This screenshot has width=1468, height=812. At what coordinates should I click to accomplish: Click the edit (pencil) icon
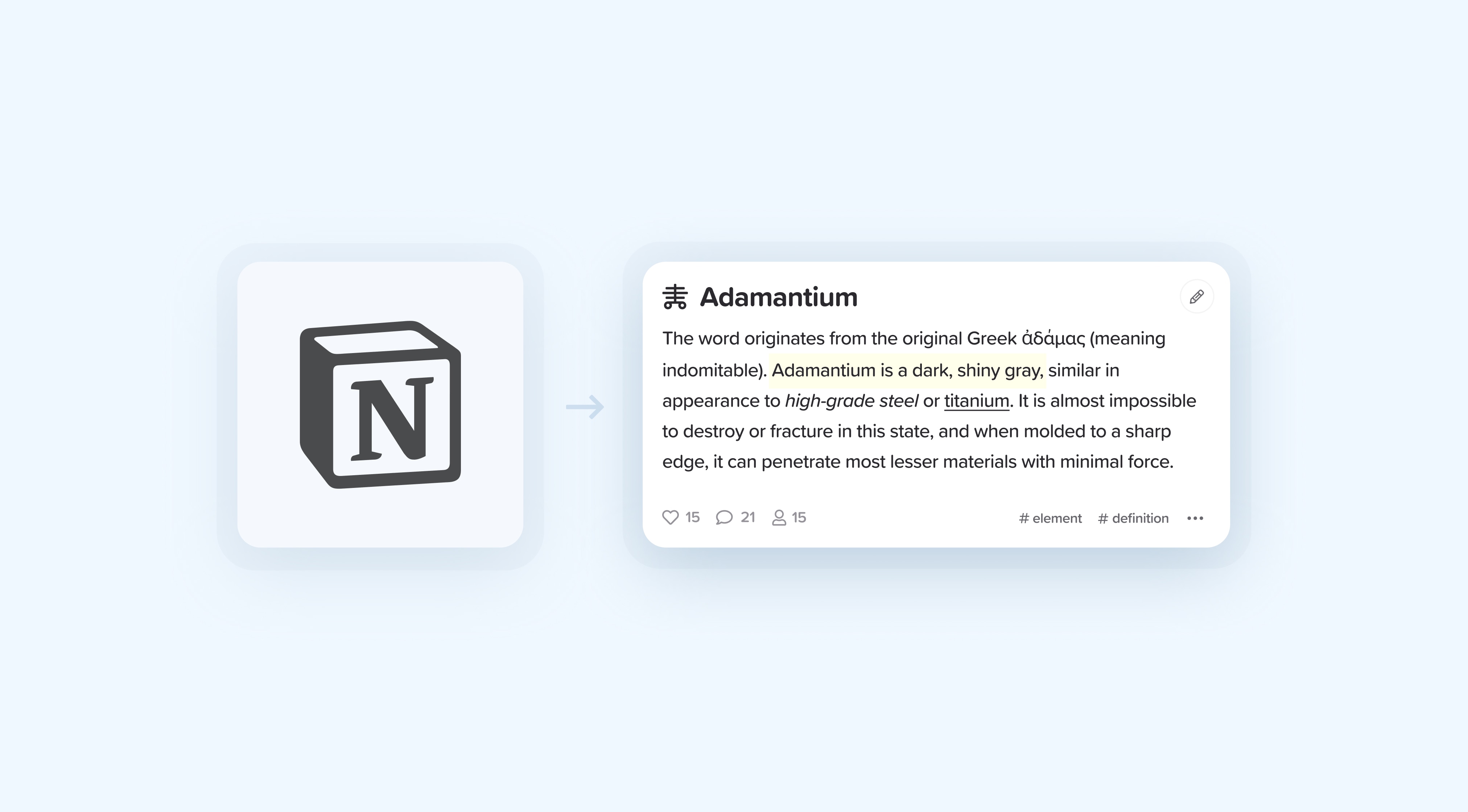click(x=1196, y=297)
